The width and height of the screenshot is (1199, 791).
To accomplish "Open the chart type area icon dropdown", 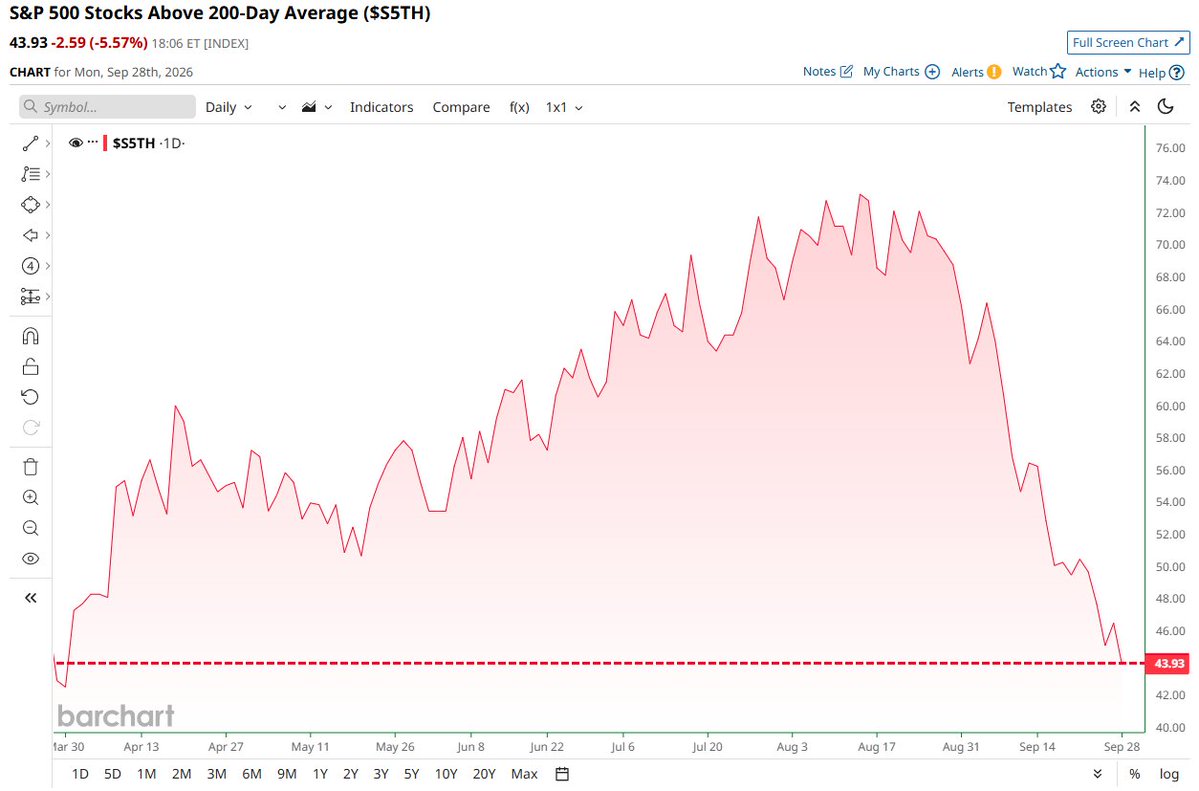I will pos(317,107).
